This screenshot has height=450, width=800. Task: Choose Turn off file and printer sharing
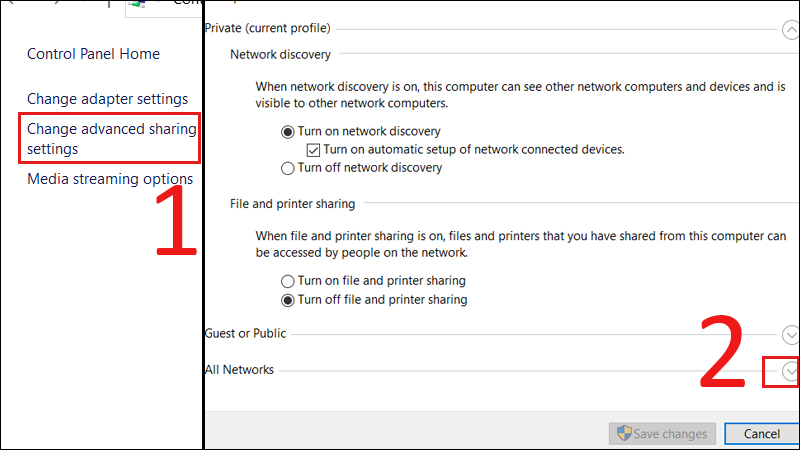289,300
